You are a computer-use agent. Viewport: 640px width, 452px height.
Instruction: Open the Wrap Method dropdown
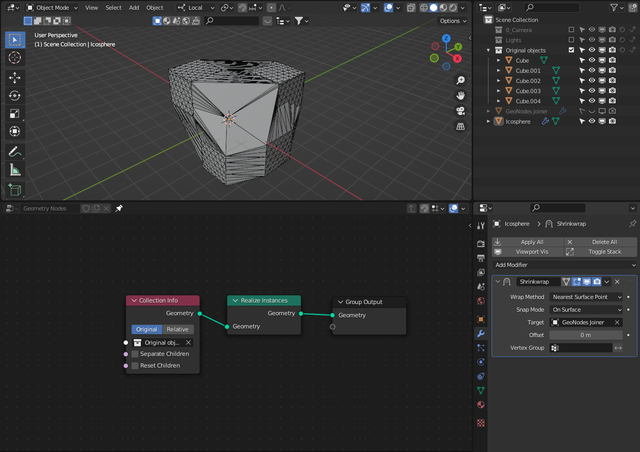pyautogui.click(x=586, y=297)
